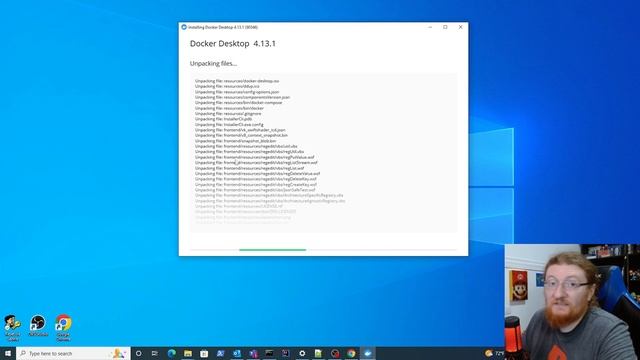
Task: Open Cortana from the taskbar circle icon
Action: (138, 353)
